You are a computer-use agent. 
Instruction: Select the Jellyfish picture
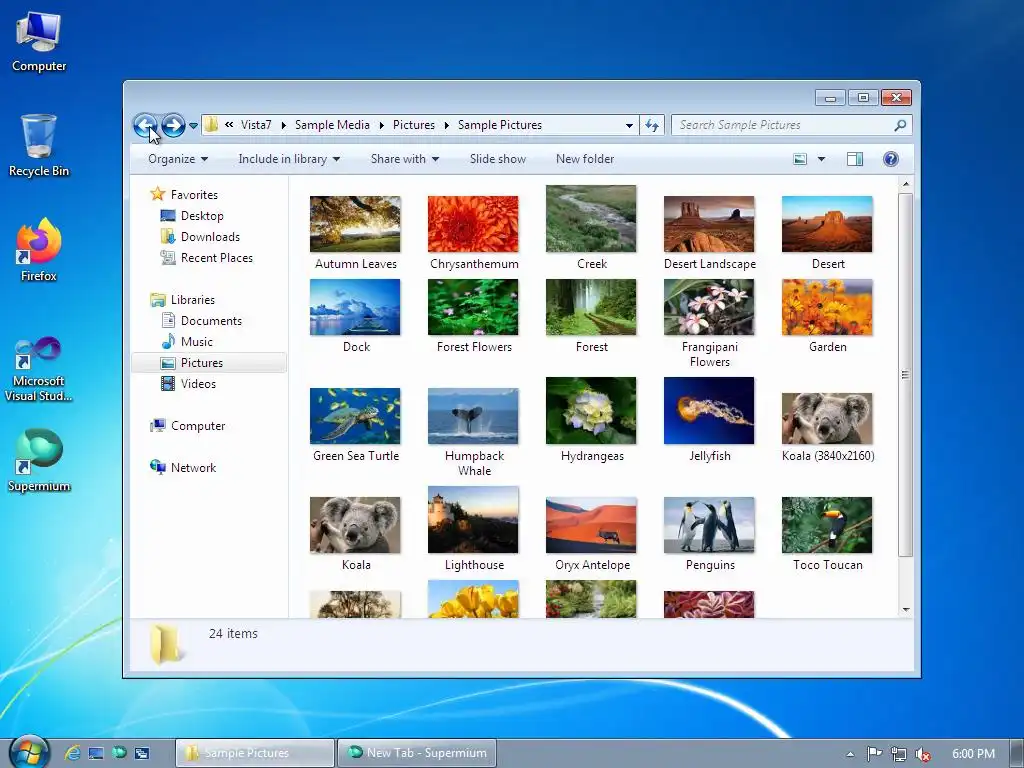(x=709, y=420)
